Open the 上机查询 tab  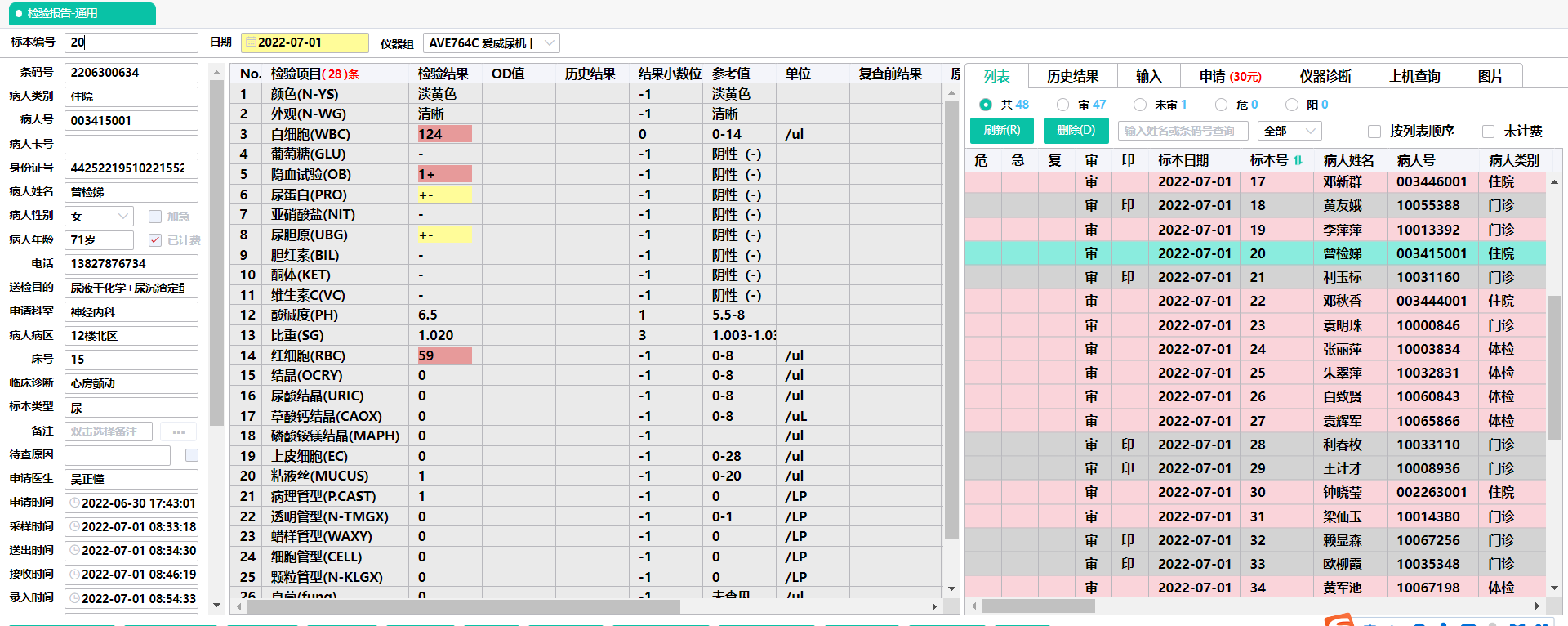pyautogui.click(x=1414, y=76)
